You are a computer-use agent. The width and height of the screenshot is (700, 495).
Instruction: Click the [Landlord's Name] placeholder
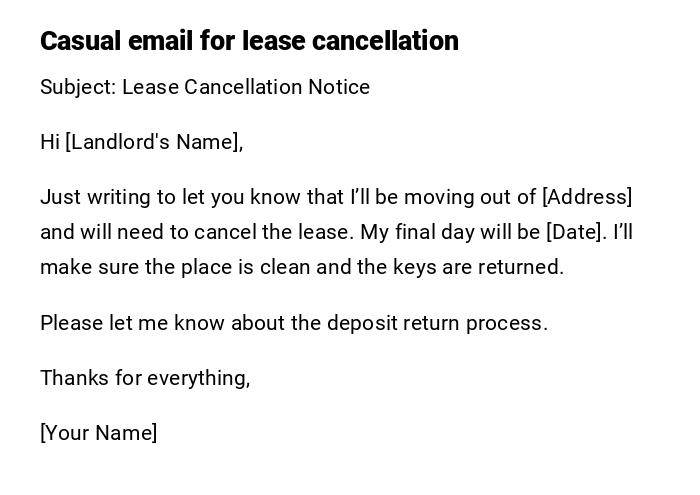pos(154,142)
